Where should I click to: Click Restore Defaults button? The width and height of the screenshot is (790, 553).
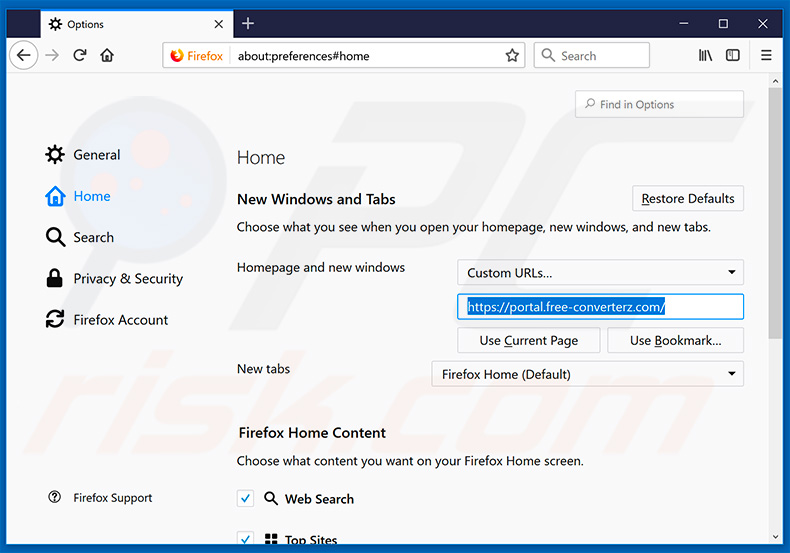pyautogui.click(x=688, y=198)
